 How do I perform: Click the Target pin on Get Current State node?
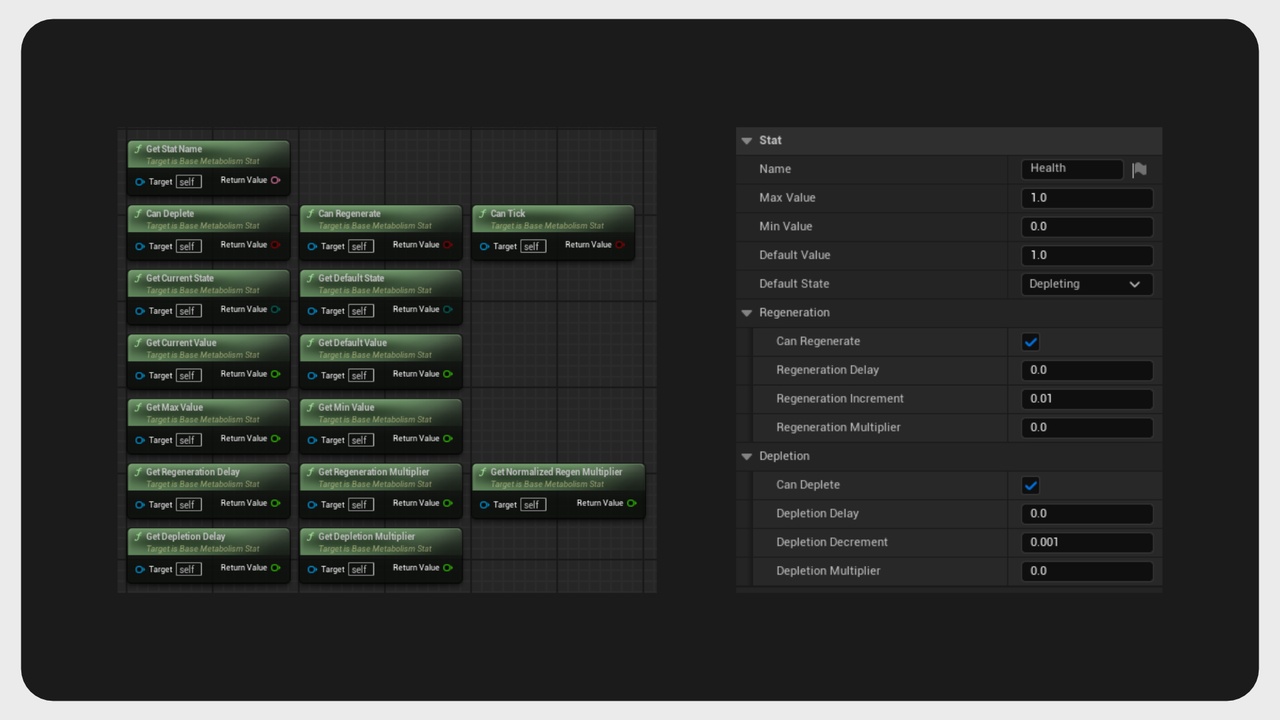[x=140, y=311]
